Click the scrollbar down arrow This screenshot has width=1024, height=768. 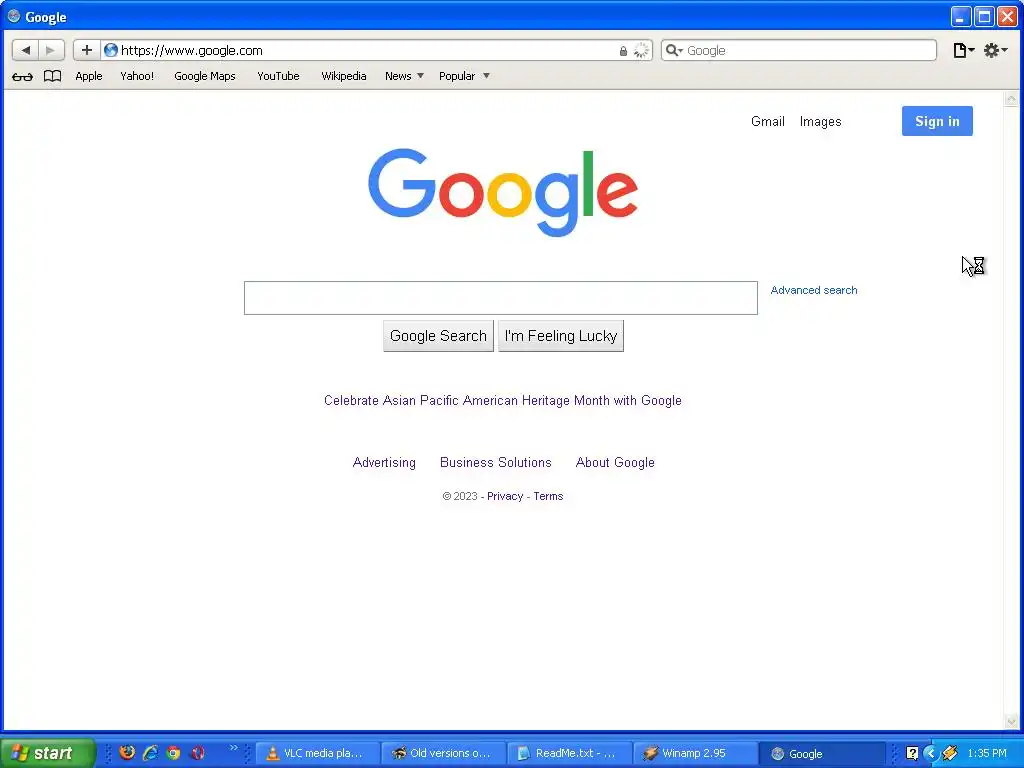[x=1011, y=722]
